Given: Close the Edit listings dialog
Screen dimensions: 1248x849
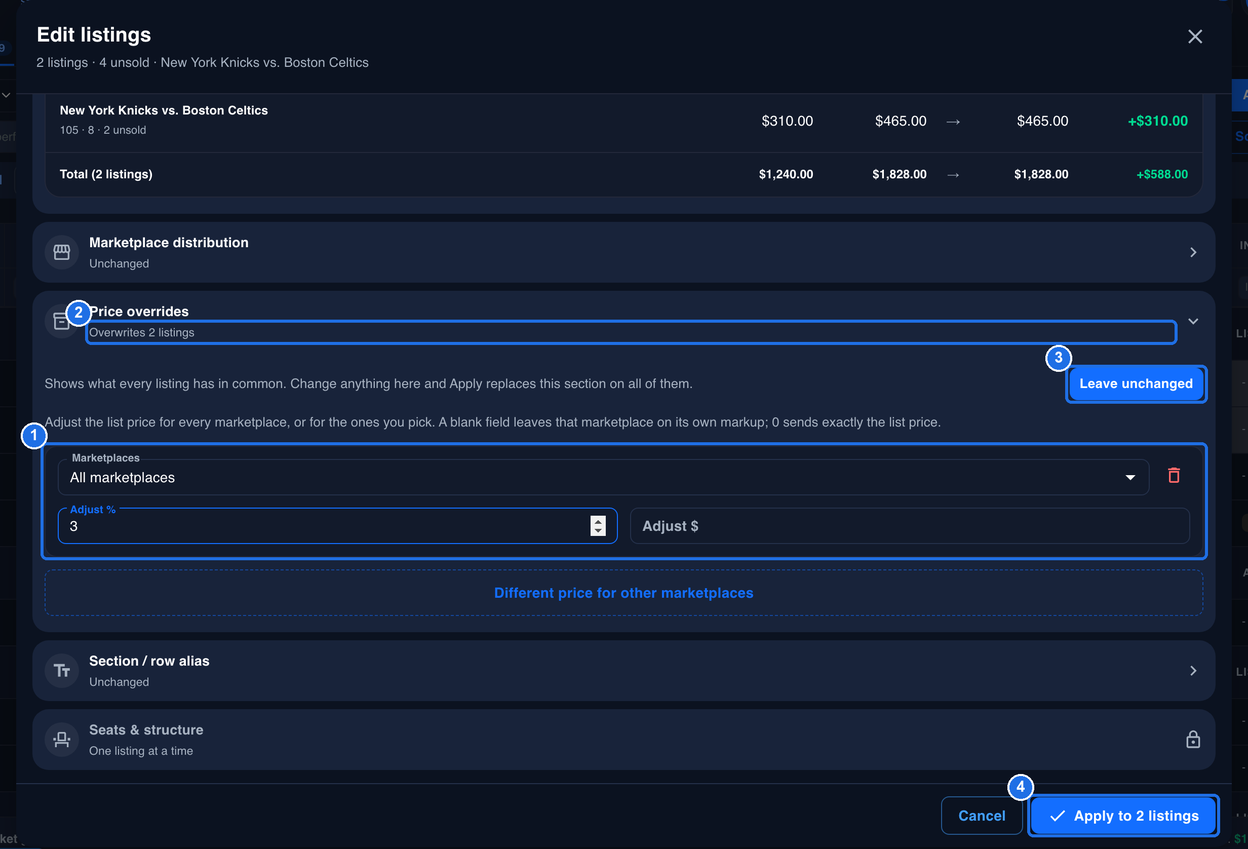Looking at the screenshot, I should coord(1195,37).
